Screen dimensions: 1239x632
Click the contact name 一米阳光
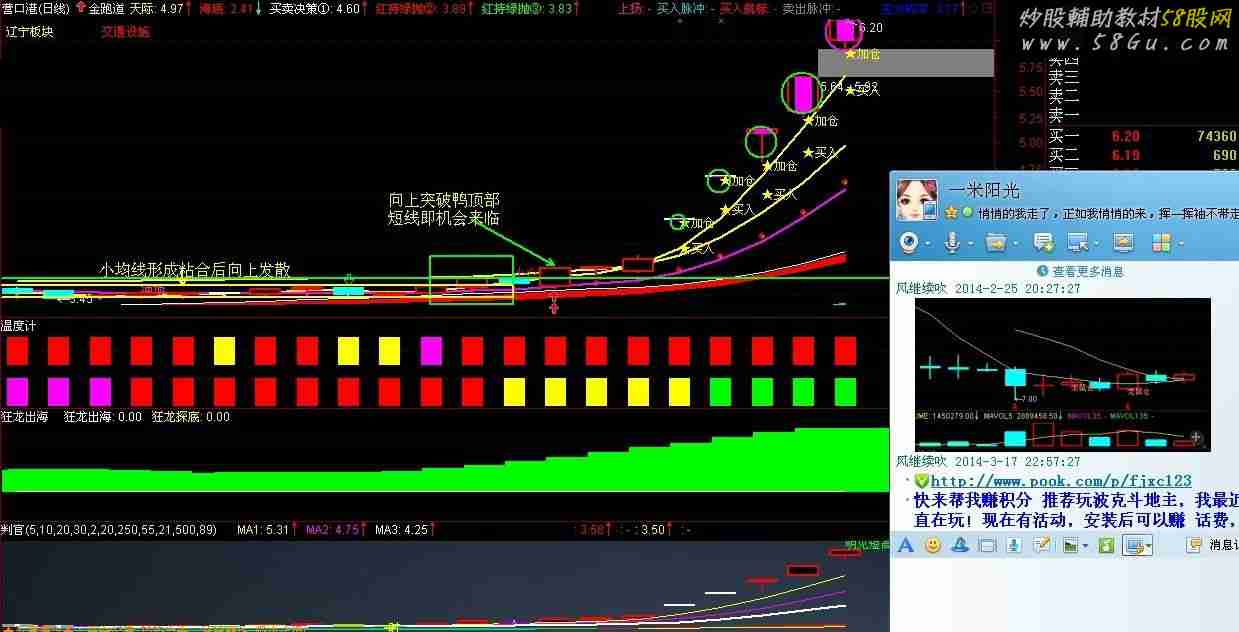[983, 190]
